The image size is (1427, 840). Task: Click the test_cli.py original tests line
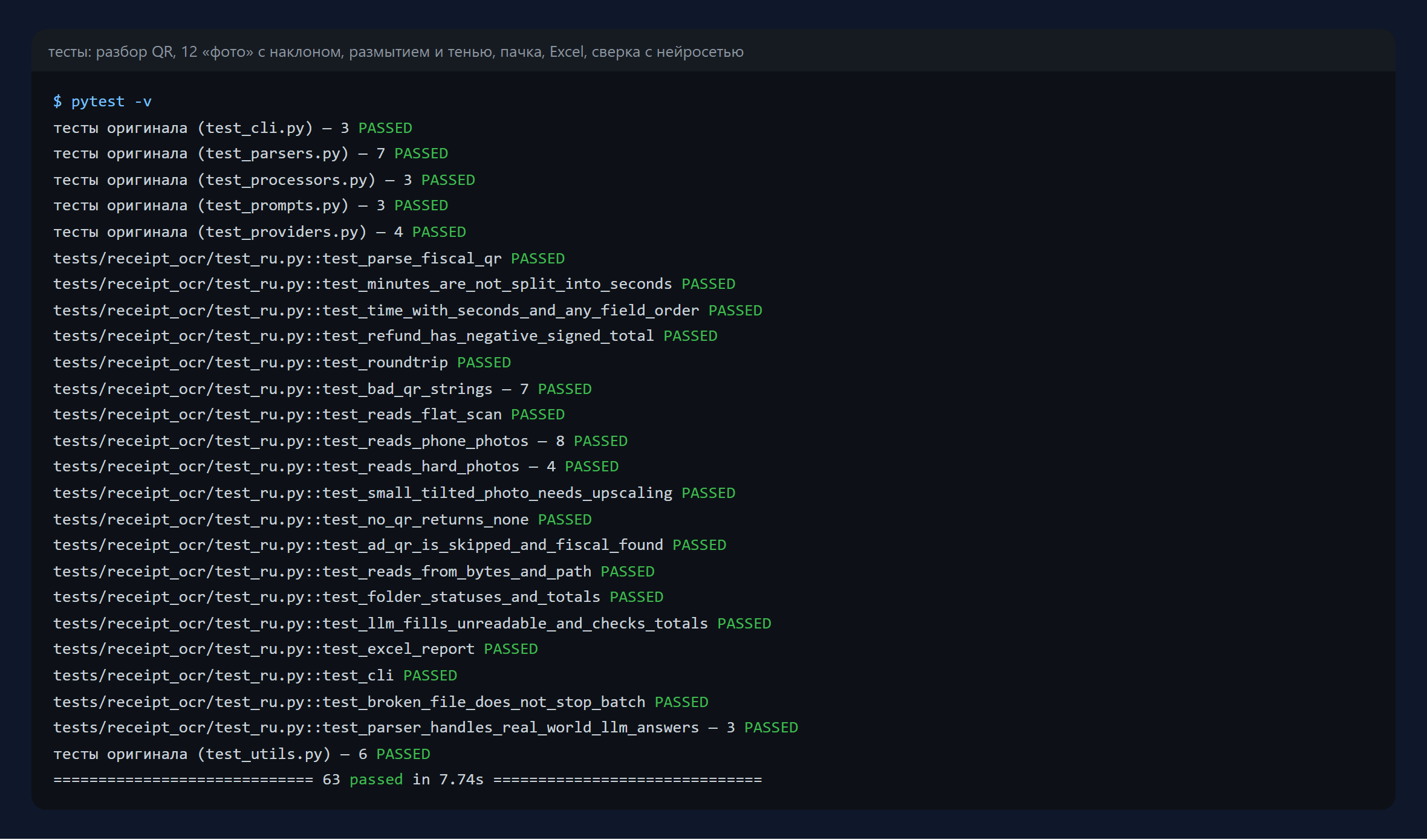pos(233,128)
